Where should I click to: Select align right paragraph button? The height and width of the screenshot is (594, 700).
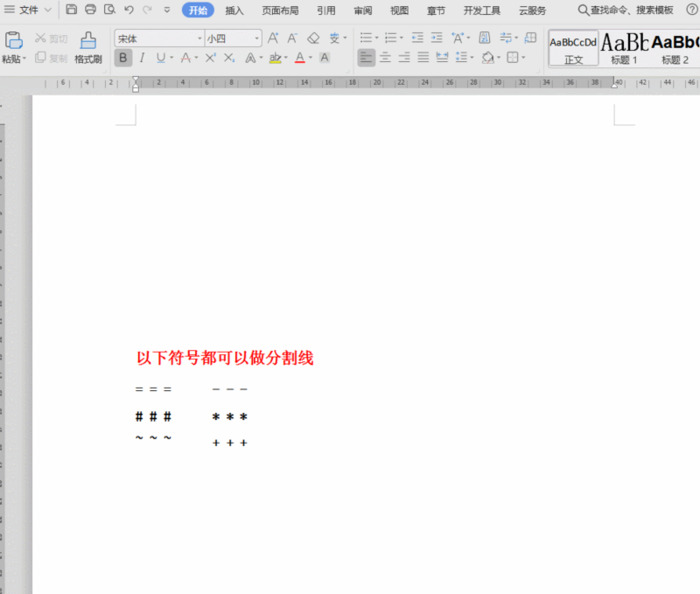(x=404, y=58)
